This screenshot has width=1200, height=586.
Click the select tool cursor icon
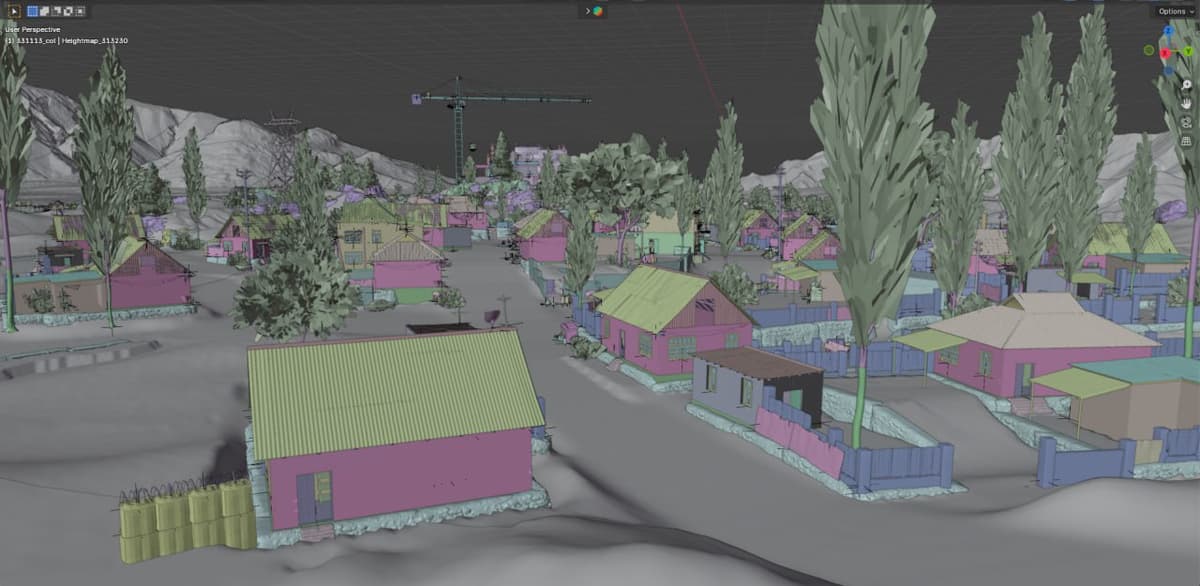click(x=14, y=11)
